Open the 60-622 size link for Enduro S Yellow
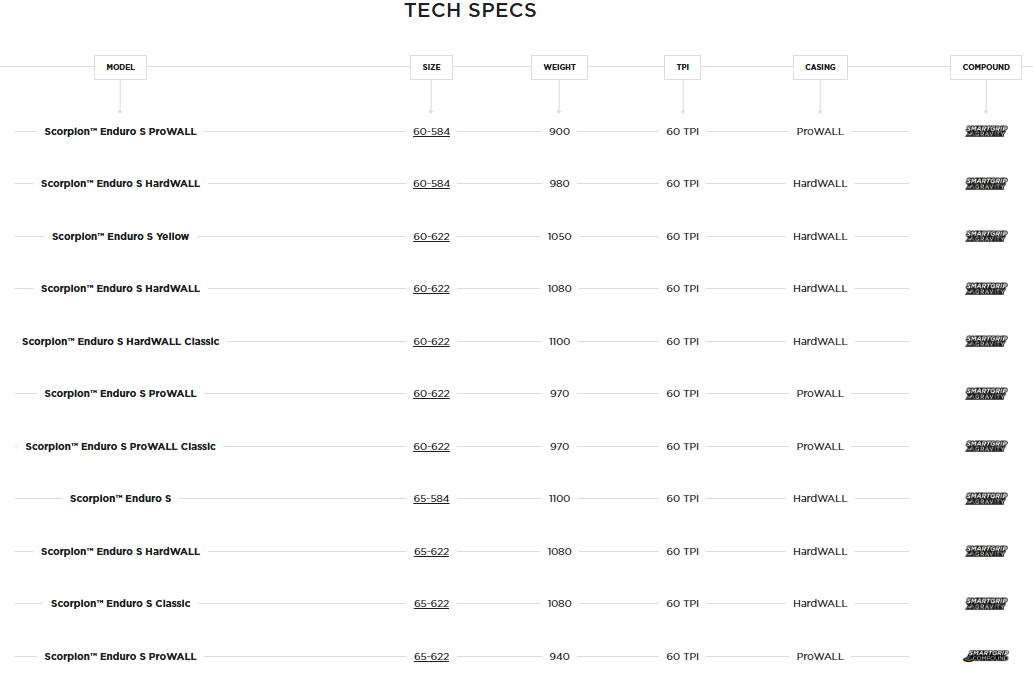1033x697 pixels. 431,237
